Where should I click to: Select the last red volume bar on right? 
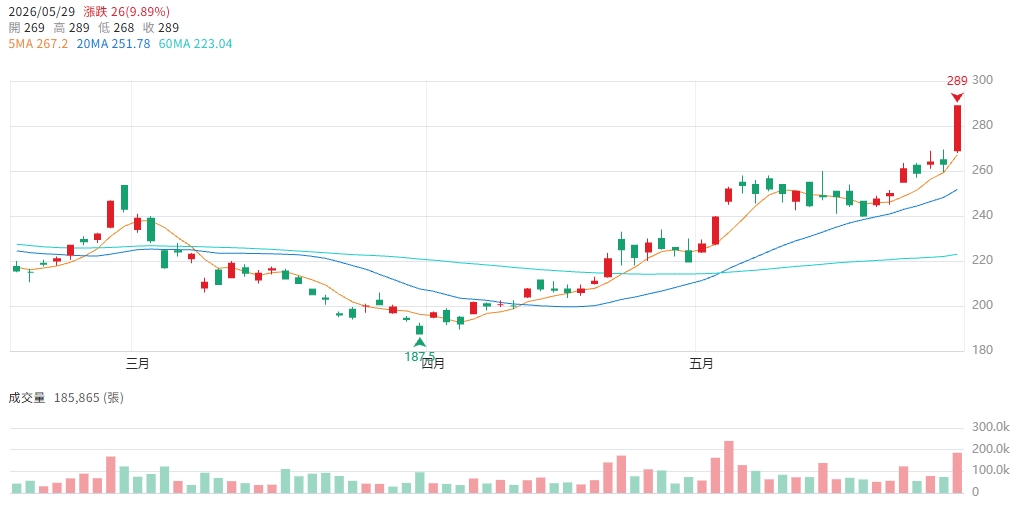click(x=957, y=473)
